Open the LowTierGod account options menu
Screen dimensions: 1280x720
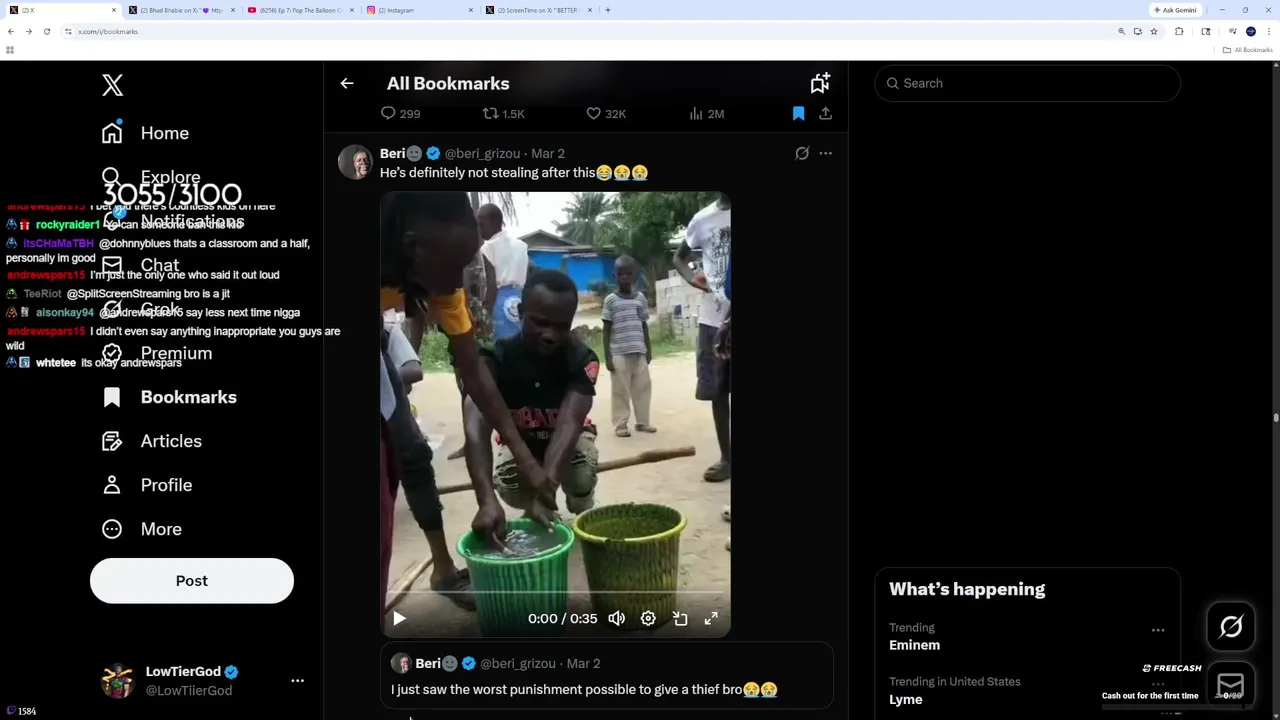click(297, 681)
